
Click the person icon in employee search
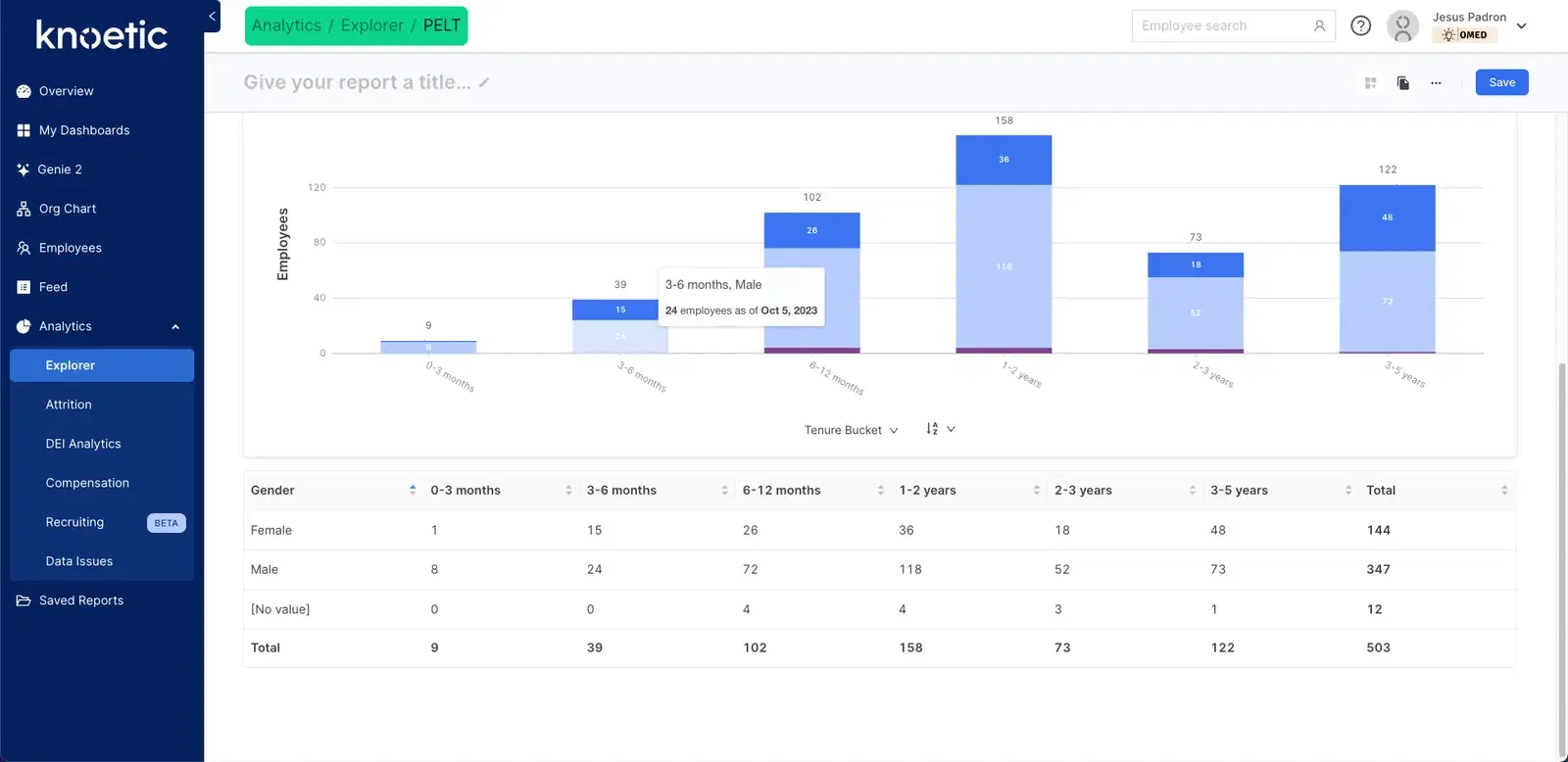[1319, 26]
